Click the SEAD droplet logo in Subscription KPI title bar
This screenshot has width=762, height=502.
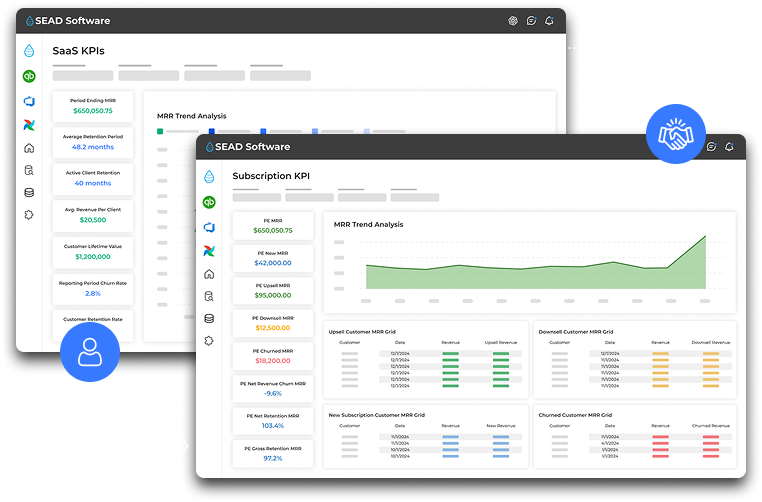[209, 147]
